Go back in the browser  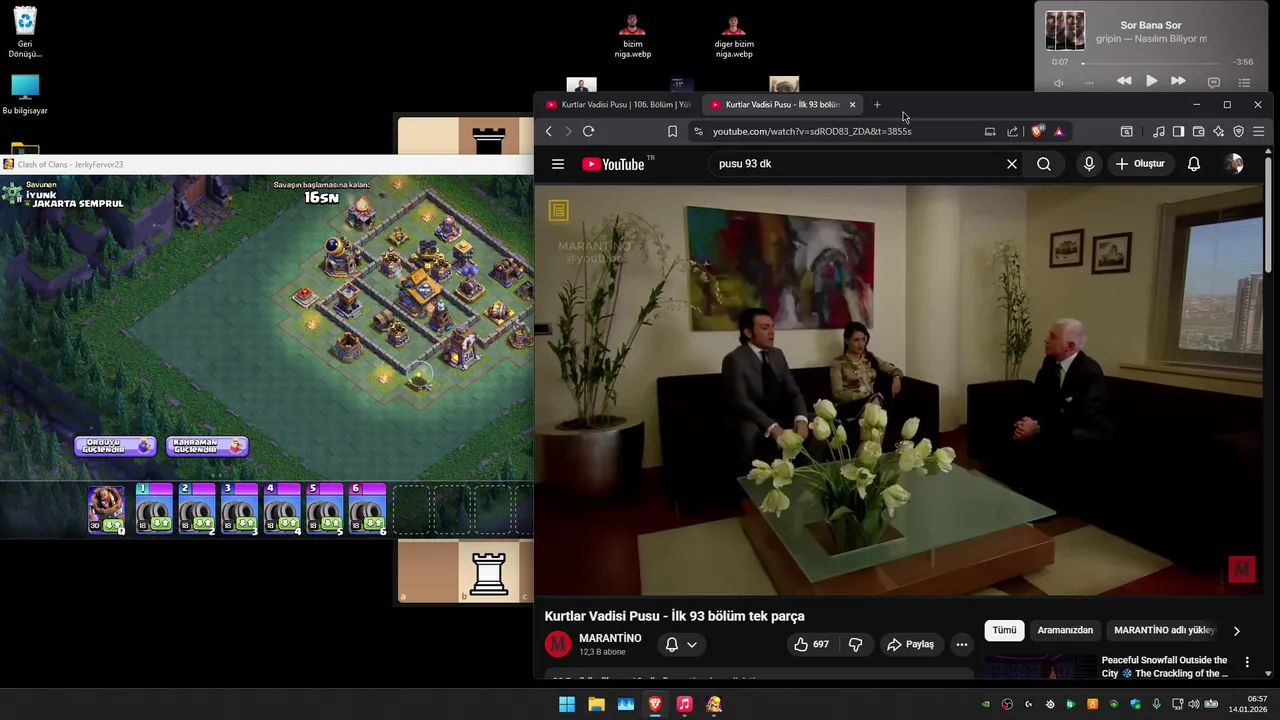click(549, 131)
